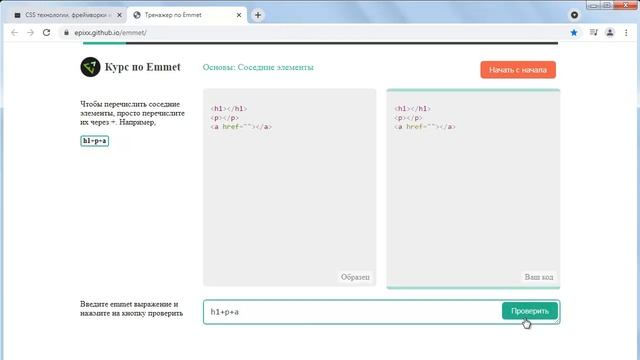Click the Чтобы перечислить соседние элементы paragraph
The width and height of the screenshot is (640, 360).
[x=132, y=113]
